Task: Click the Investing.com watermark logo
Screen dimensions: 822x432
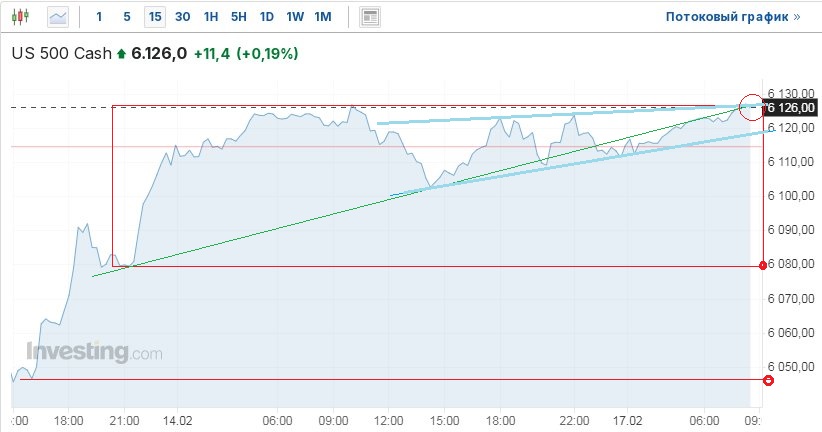Action: click(x=94, y=352)
